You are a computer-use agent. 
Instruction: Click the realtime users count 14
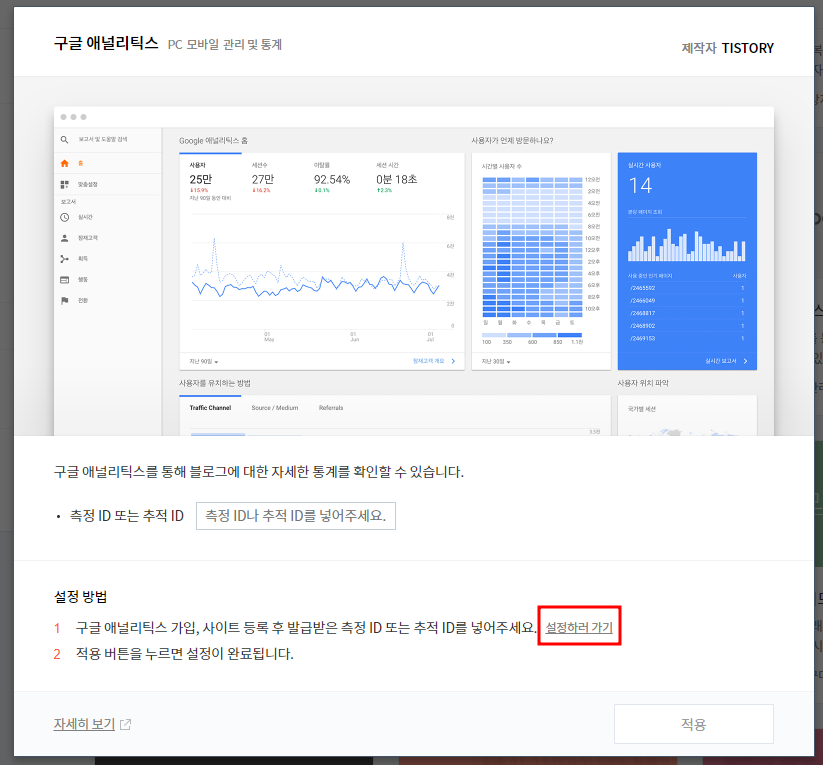640,185
